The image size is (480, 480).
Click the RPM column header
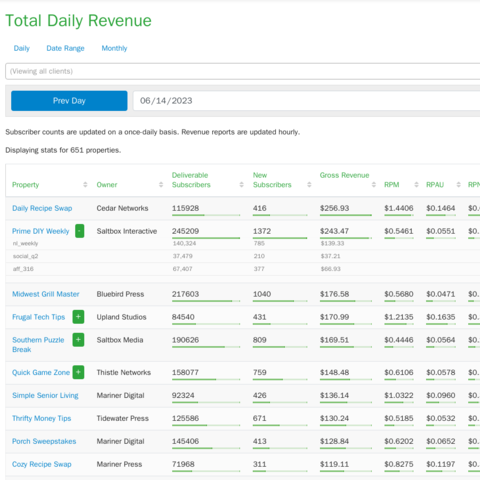(x=392, y=185)
